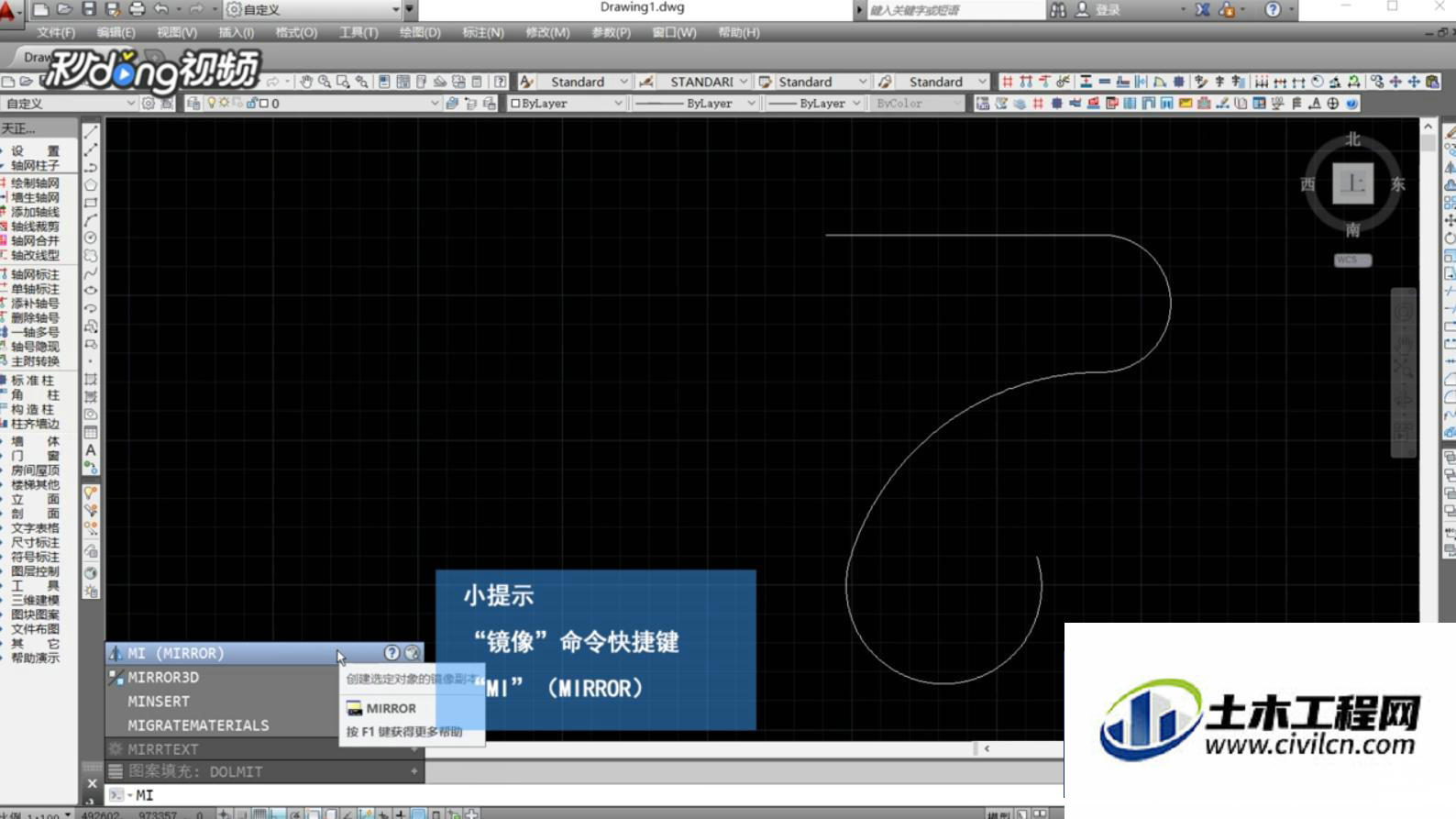Click the blue help circle at toolbar end

pyautogui.click(x=1351, y=104)
